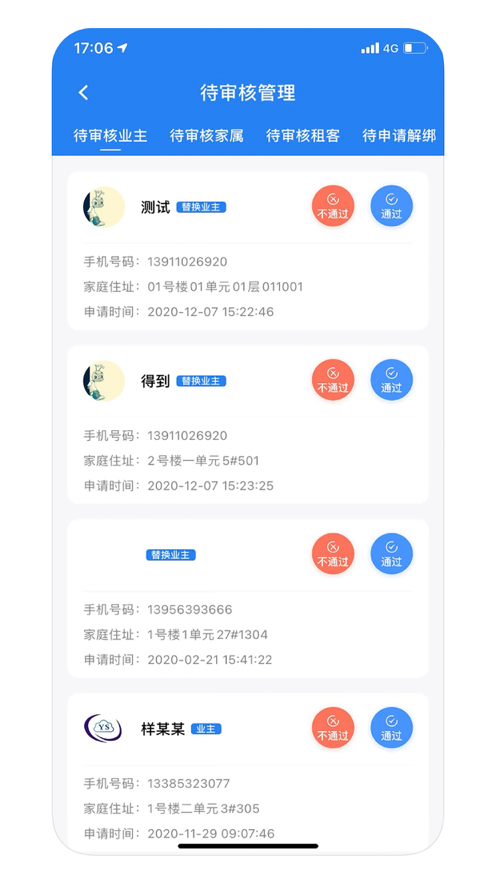
Task: Approve the 得到 applicant with 通过
Action: tap(392, 381)
